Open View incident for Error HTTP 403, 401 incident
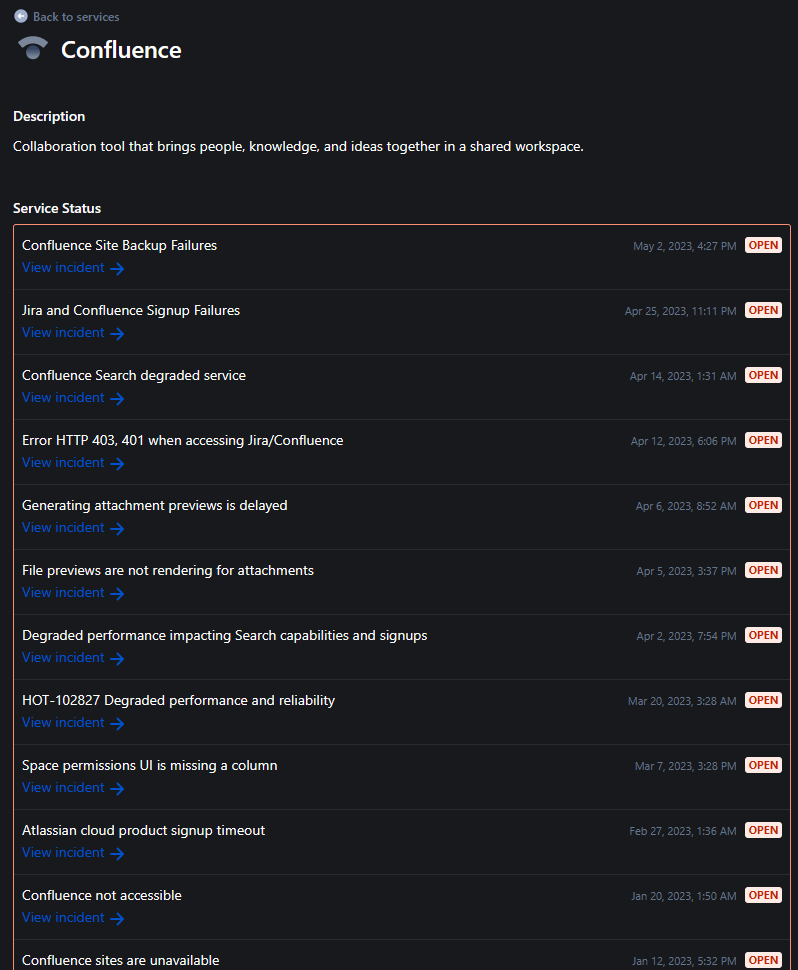The image size is (798, 970). tap(62, 462)
